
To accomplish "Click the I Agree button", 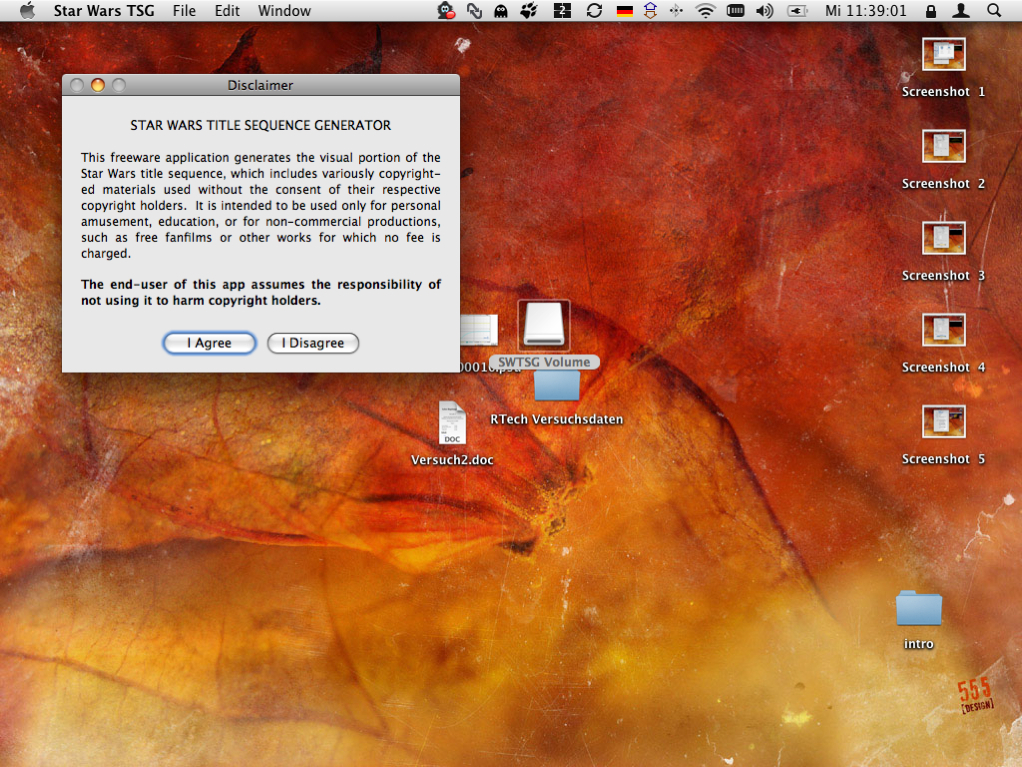I will click(x=209, y=343).
